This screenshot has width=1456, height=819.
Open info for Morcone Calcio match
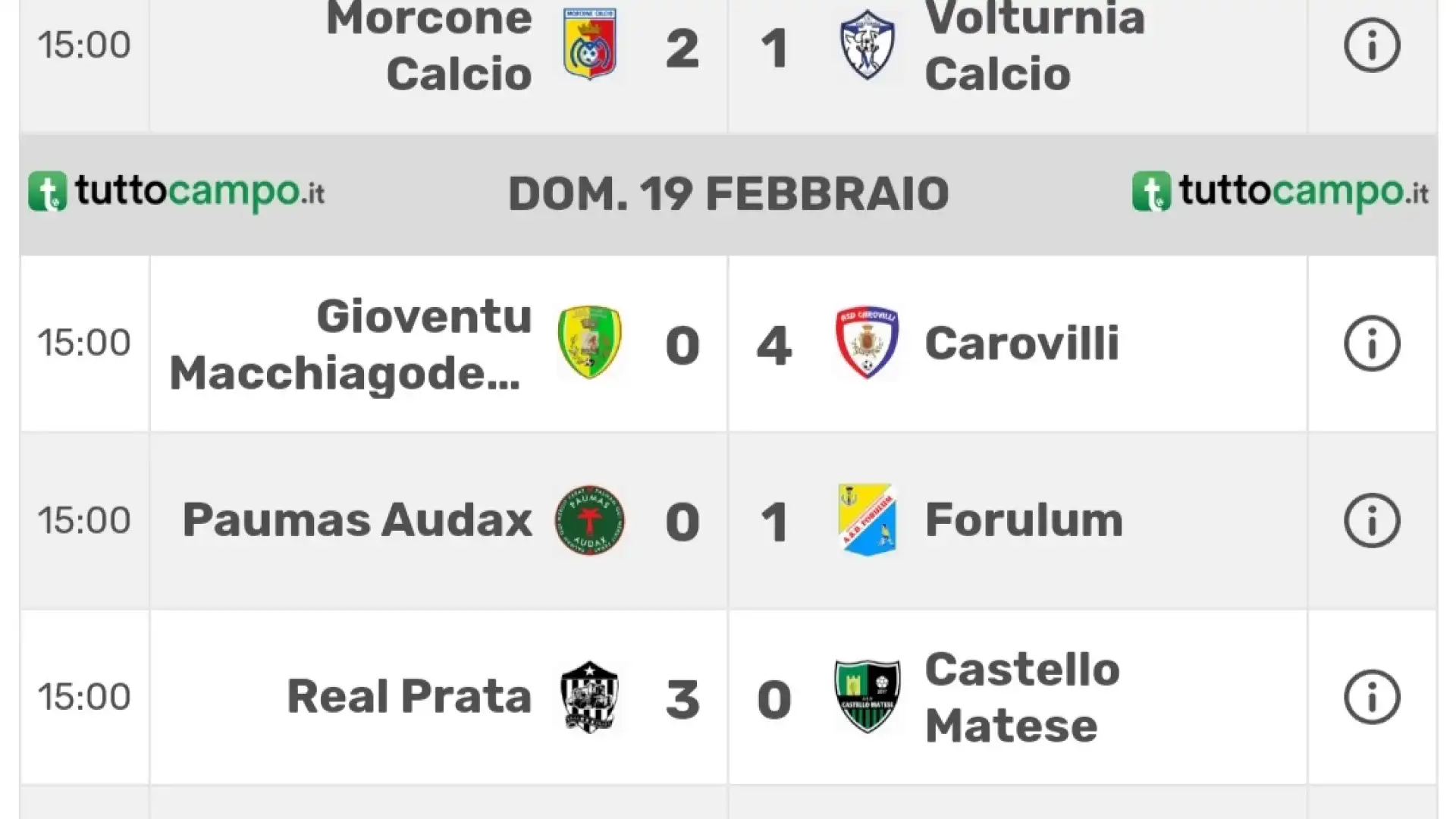coord(1372,45)
